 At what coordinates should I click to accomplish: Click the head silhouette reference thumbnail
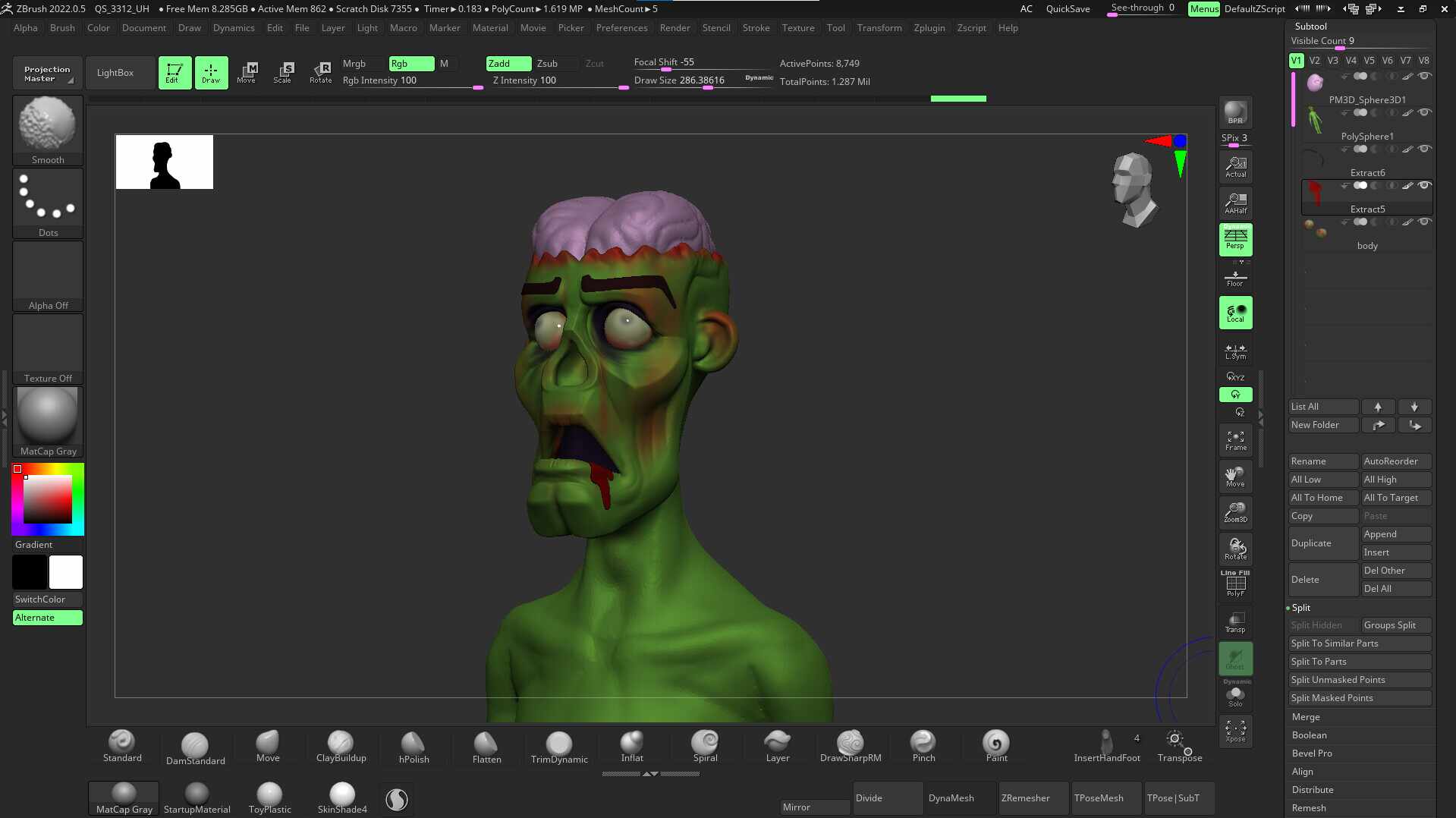tap(164, 162)
